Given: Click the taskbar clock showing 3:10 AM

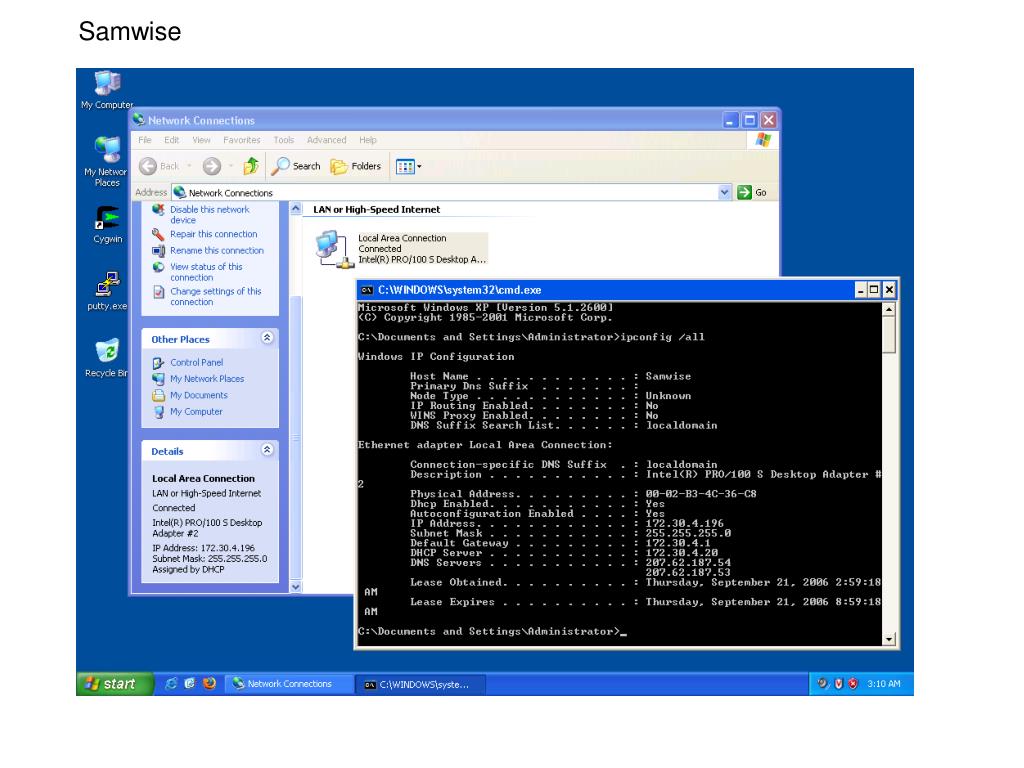Looking at the screenshot, I should coord(884,684).
